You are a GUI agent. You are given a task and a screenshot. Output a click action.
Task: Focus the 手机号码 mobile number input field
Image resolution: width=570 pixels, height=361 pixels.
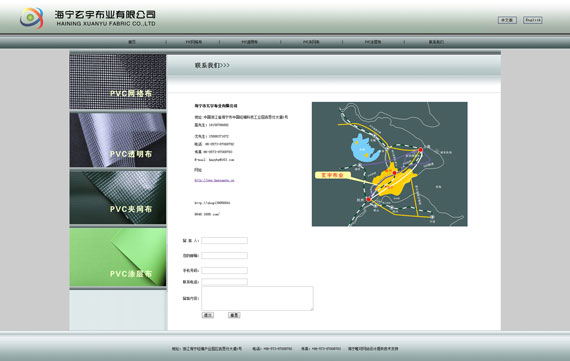[224, 270]
